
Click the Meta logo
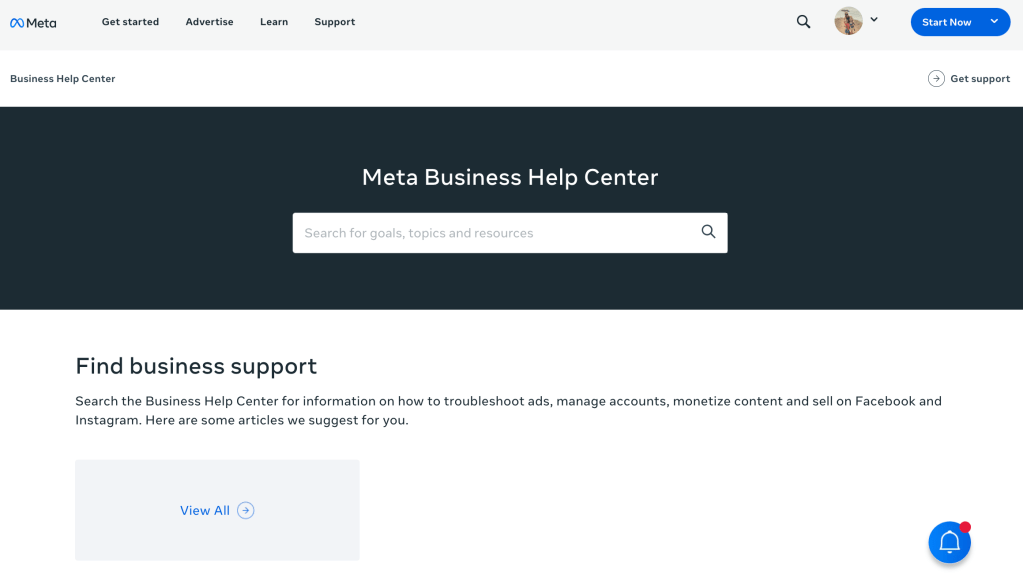point(33,22)
